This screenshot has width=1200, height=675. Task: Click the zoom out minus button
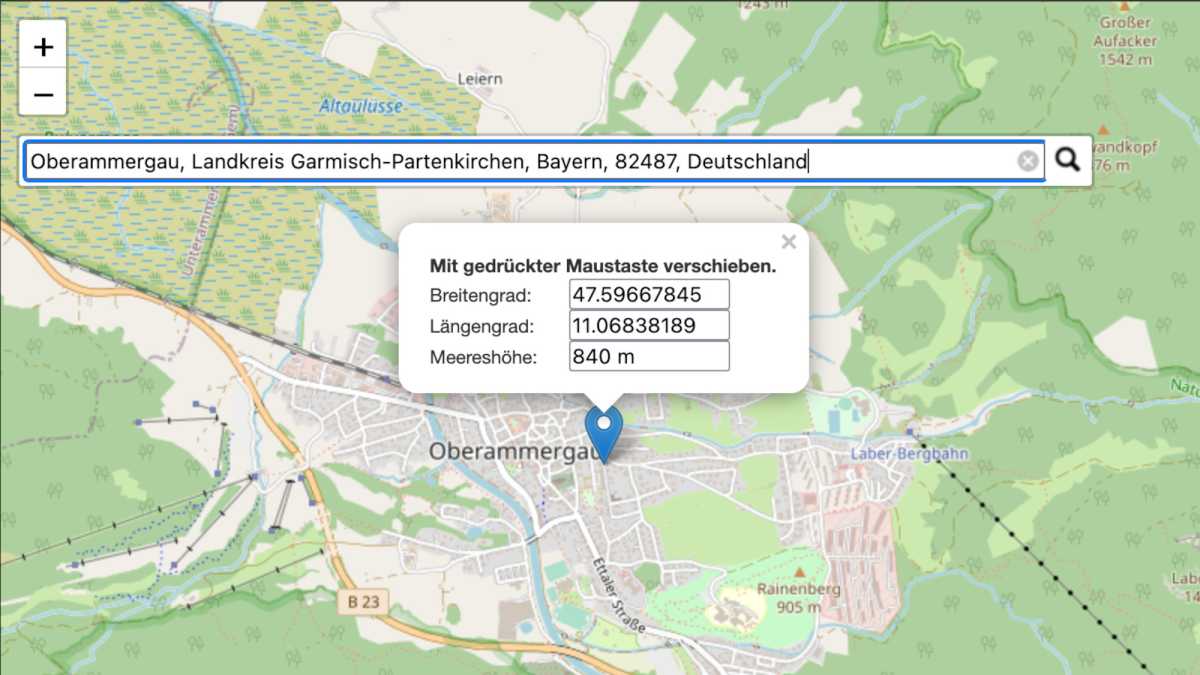[43, 94]
